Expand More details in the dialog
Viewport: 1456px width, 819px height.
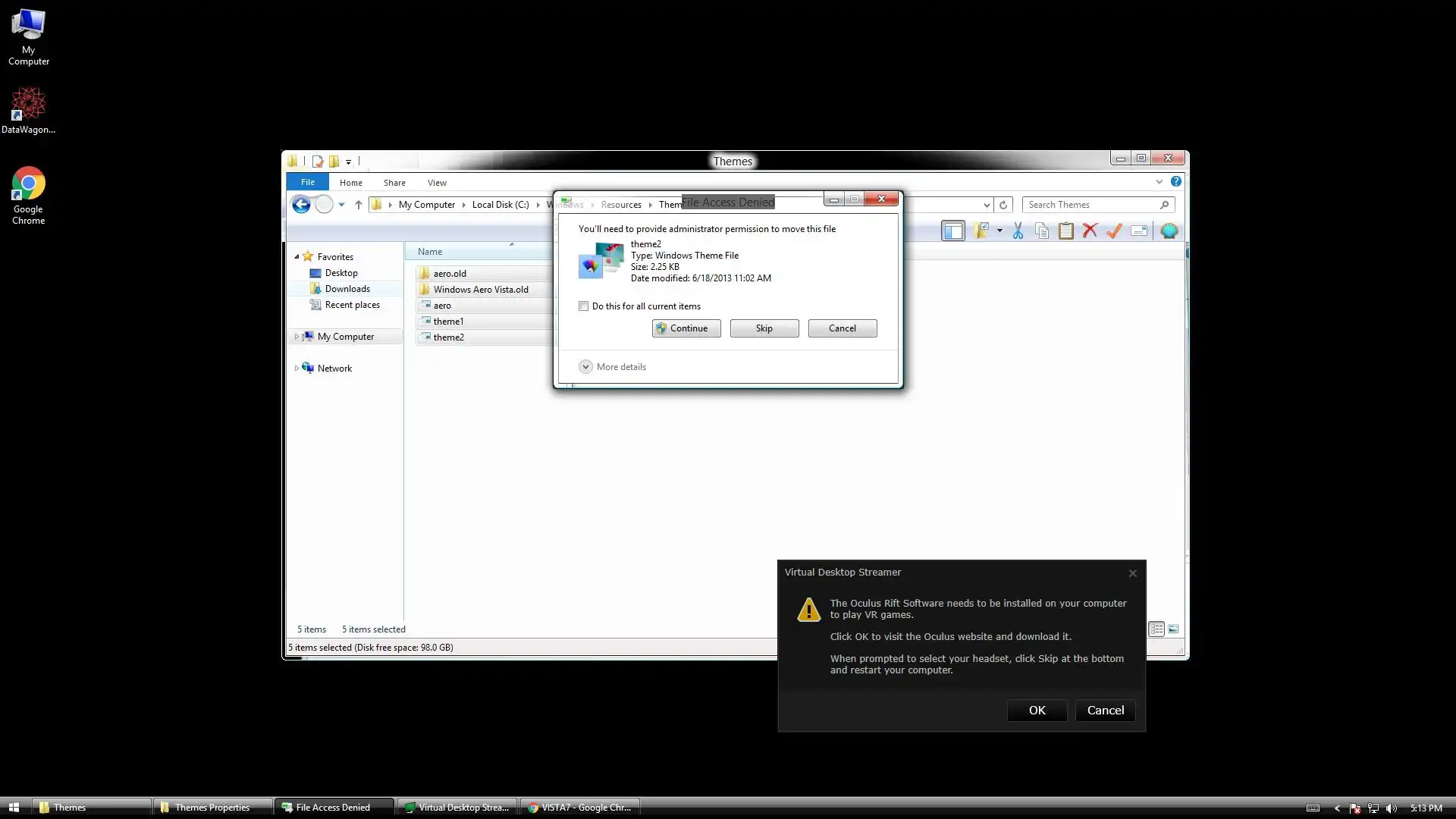[585, 367]
